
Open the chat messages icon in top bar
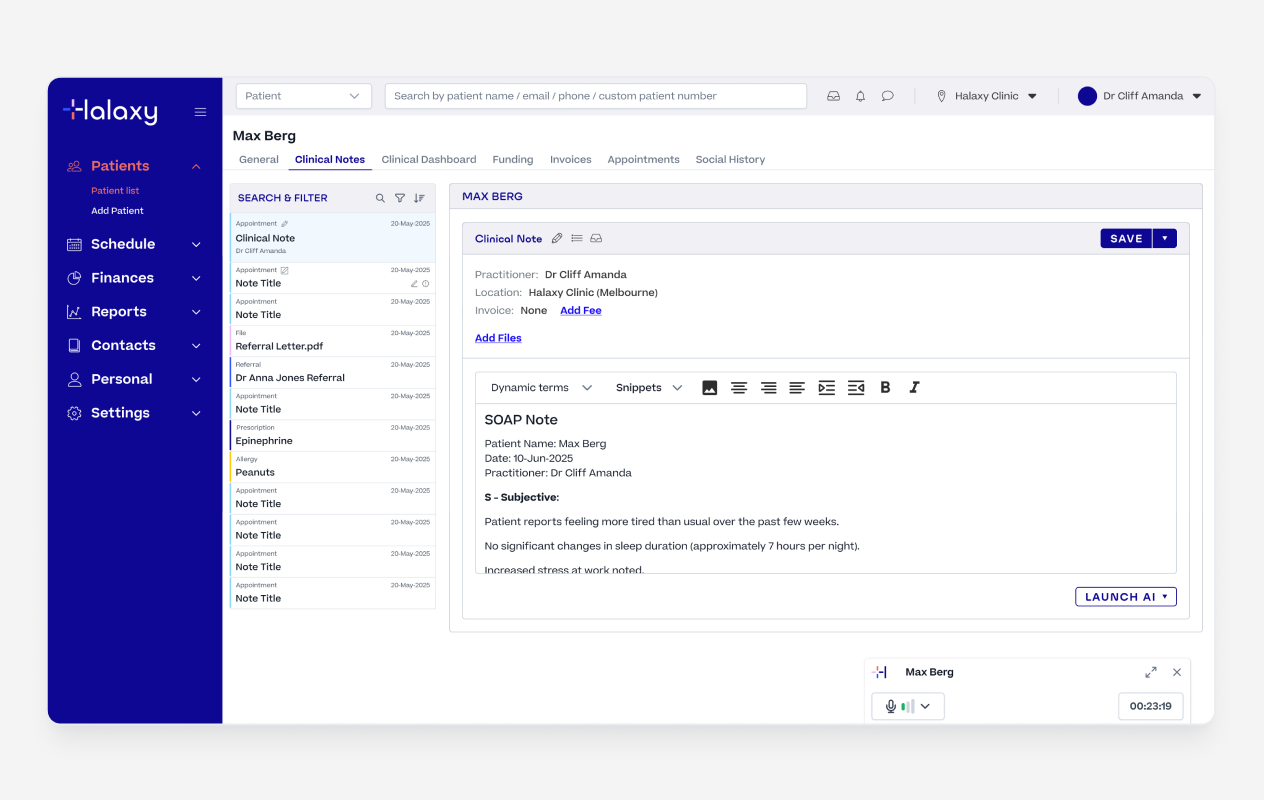pos(887,96)
